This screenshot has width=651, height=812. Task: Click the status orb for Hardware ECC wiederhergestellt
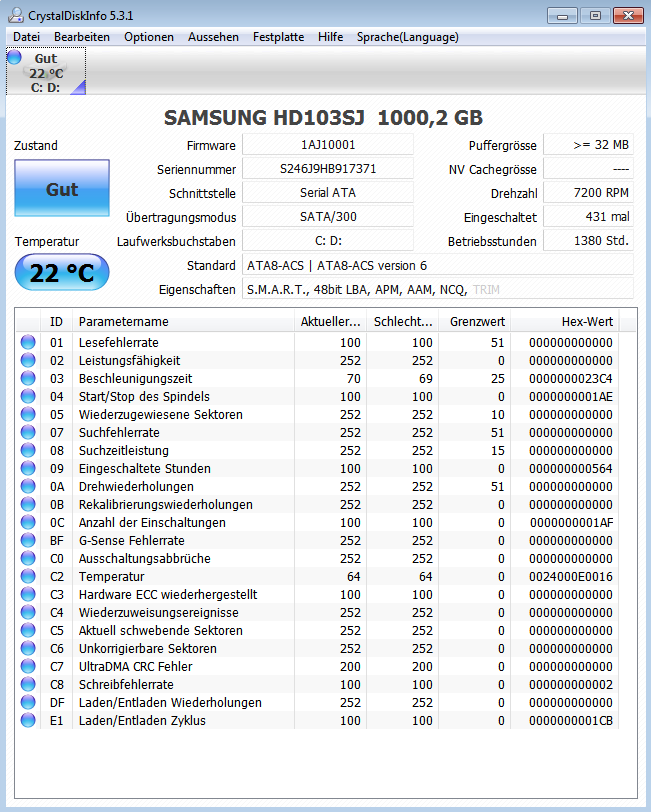[28, 594]
